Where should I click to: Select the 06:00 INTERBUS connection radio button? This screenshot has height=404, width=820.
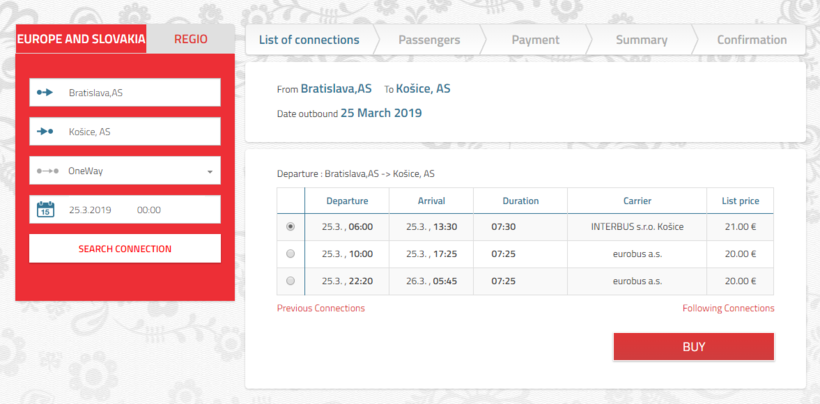(290, 227)
